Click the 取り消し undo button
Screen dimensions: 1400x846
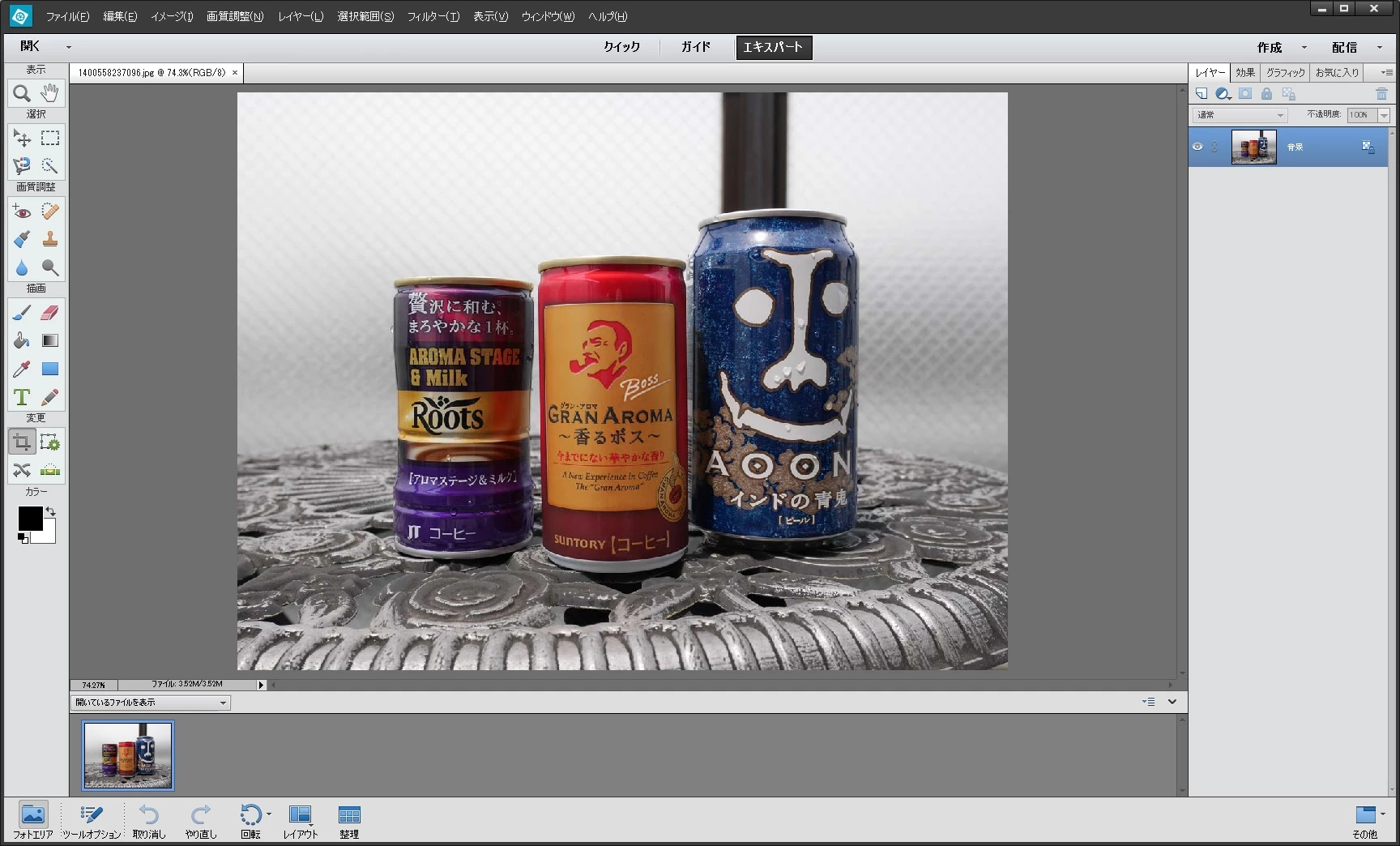click(x=149, y=821)
